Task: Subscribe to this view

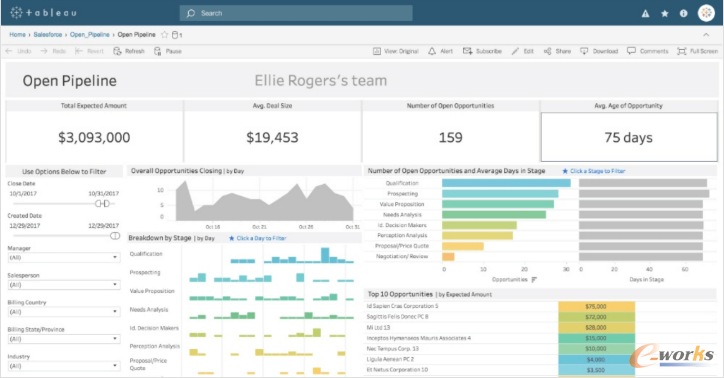Action: coord(482,51)
